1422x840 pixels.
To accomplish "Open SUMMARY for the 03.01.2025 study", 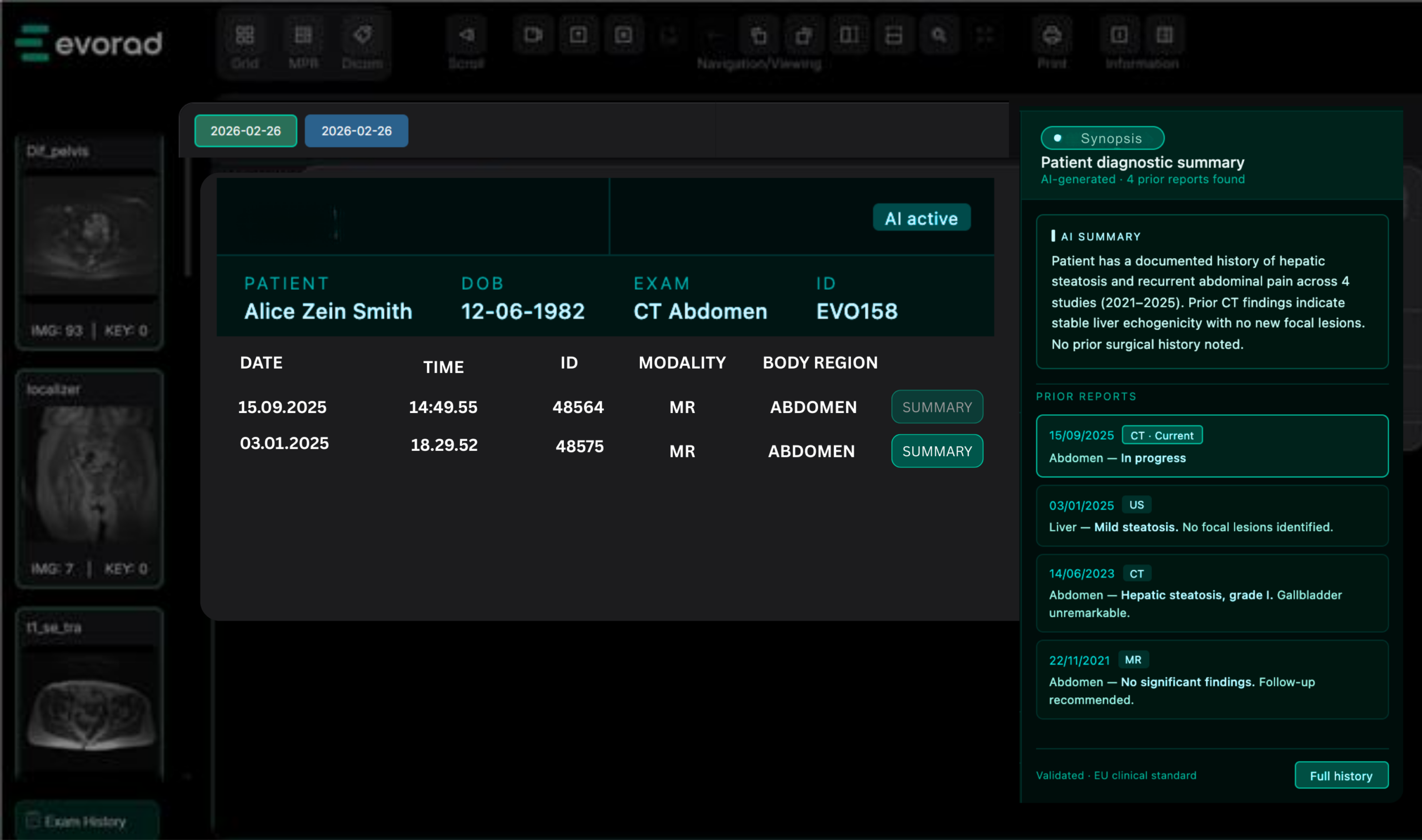I will pyautogui.click(x=937, y=451).
